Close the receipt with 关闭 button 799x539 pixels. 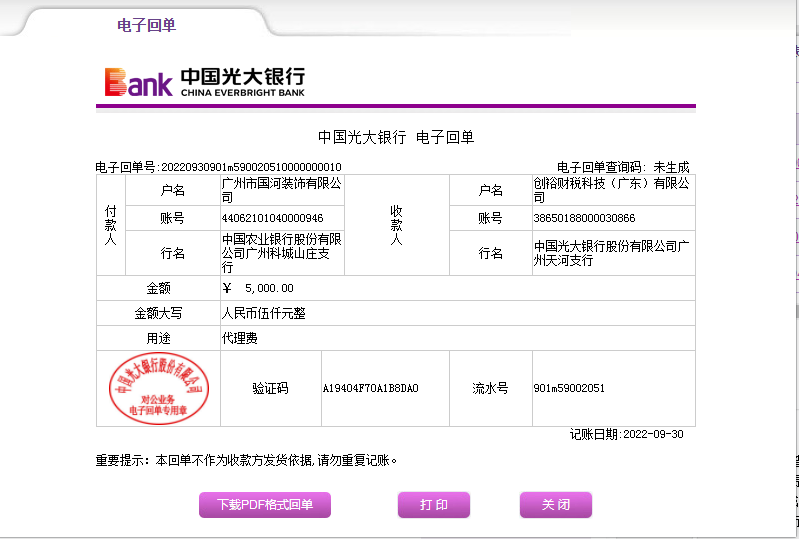tap(556, 505)
